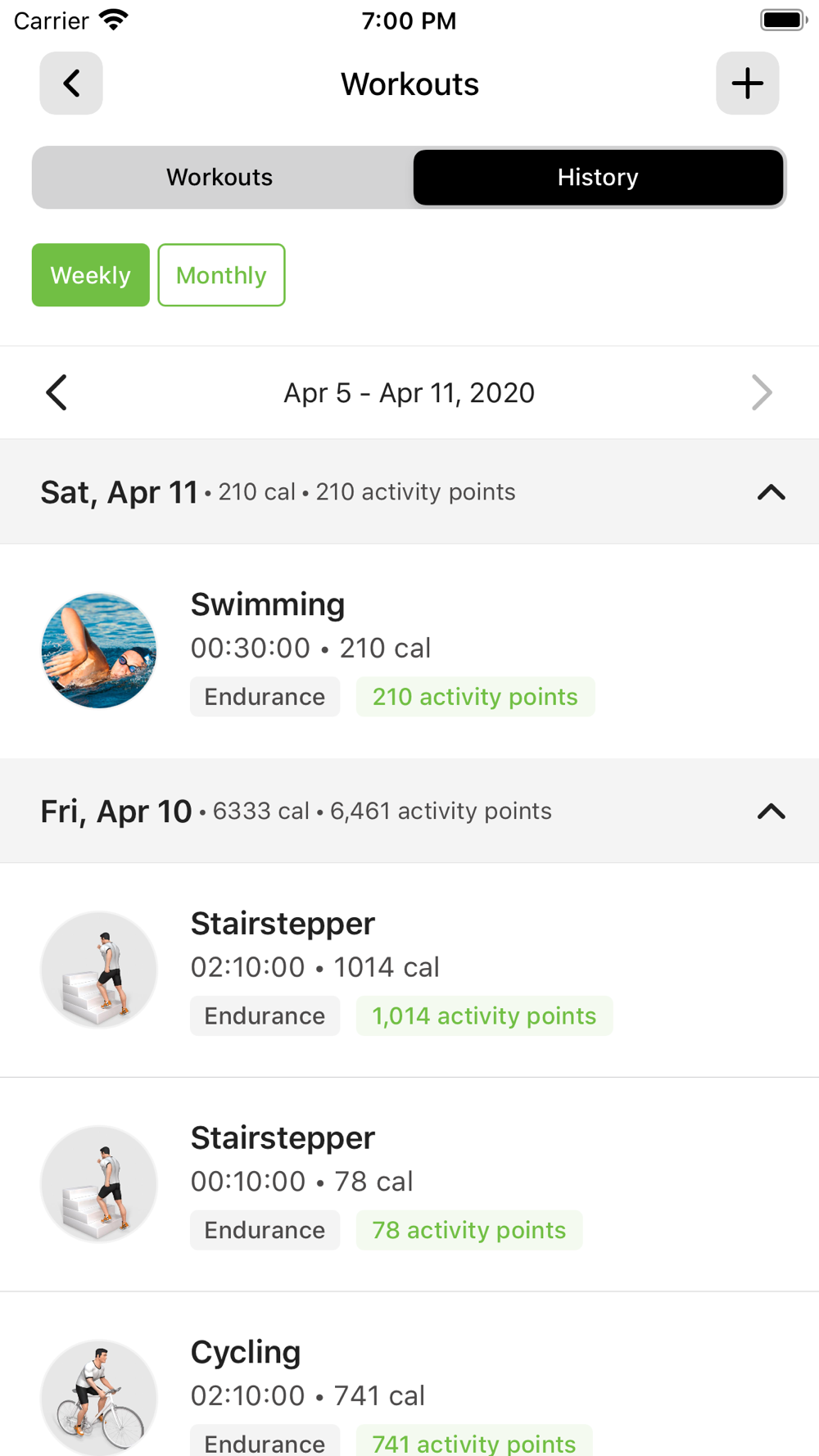The image size is (819, 1456).
Task: Collapse the Fri, Apr 10 section
Action: 771,812
